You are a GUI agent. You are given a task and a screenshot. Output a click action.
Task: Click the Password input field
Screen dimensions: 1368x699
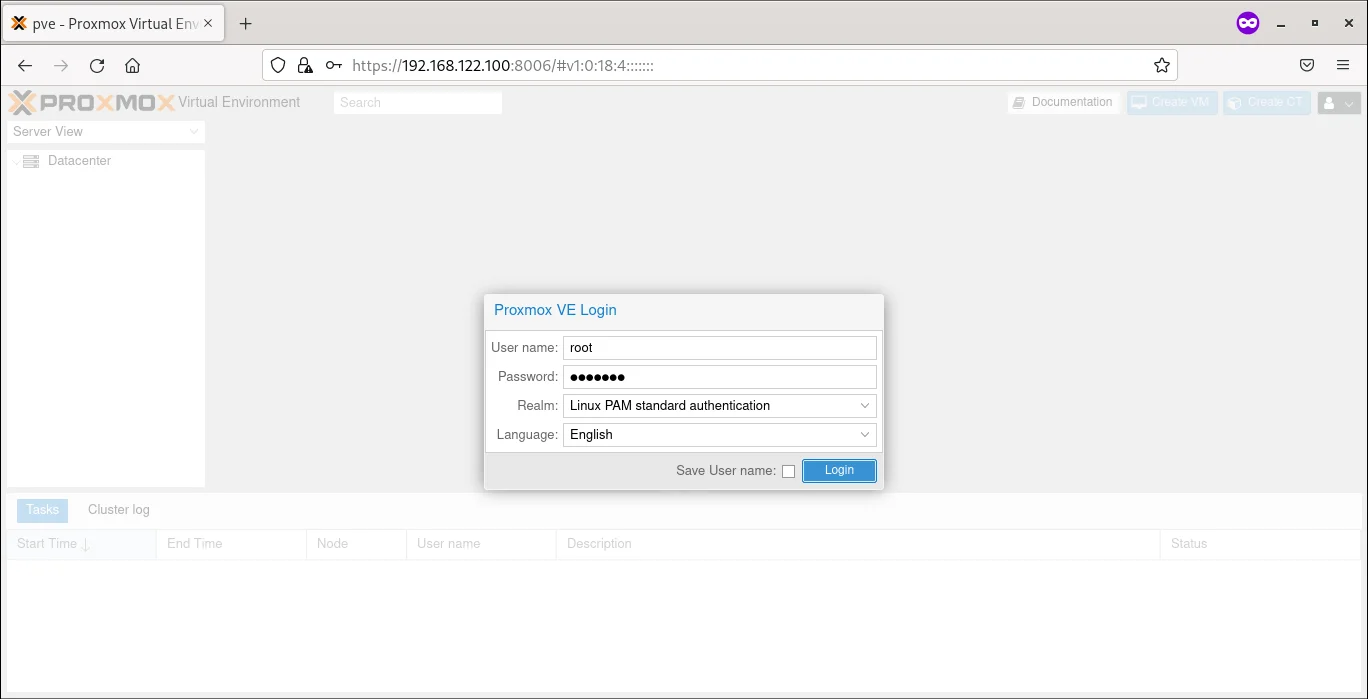[x=720, y=377]
